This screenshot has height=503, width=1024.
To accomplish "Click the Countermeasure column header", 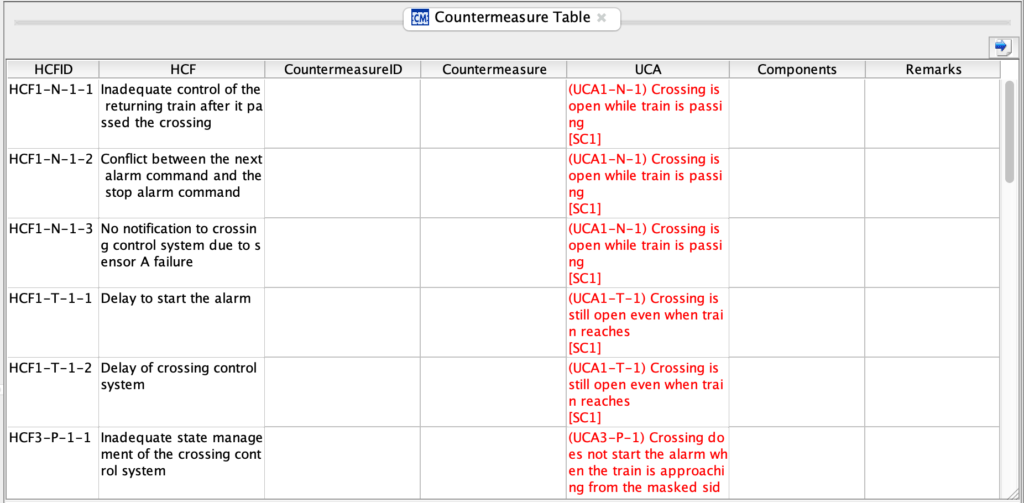I will point(494,69).
